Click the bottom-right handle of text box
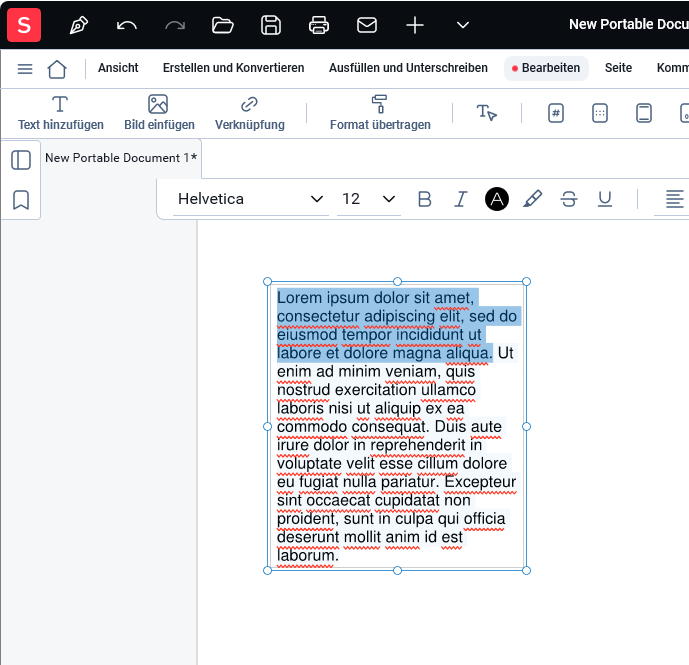The height and width of the screenshot is (665, 689). coord(526,571)
